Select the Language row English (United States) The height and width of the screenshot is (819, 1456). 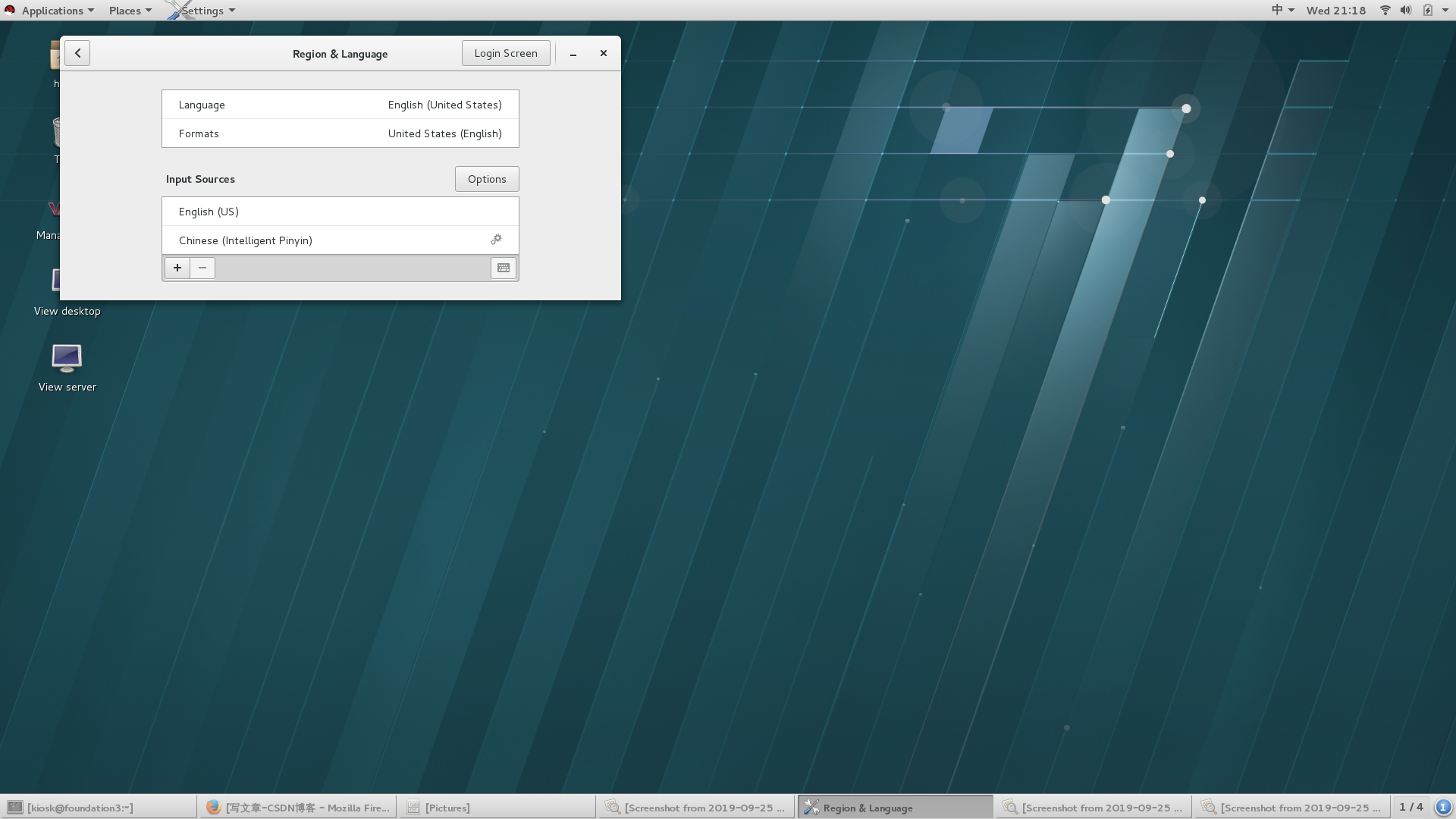(x=340, y=105)
